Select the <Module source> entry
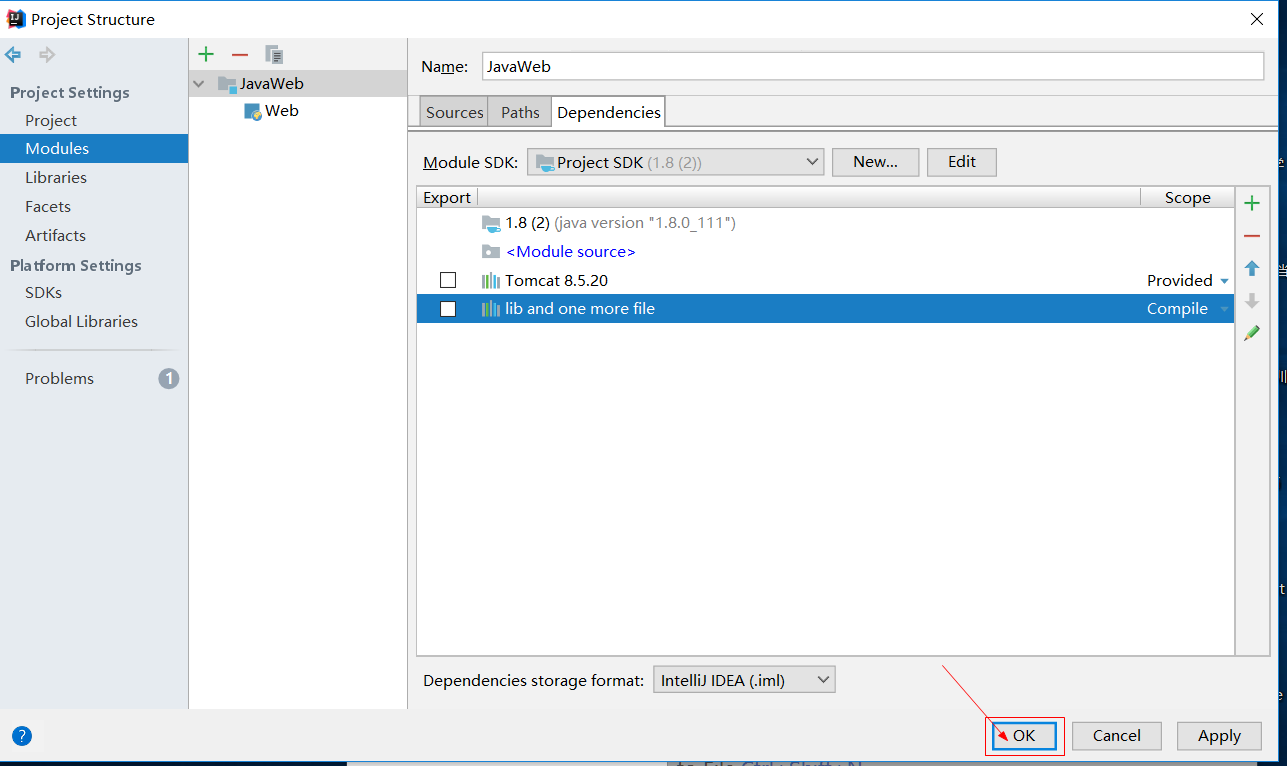The width and height of the screenshot is (1287, 766). (x=571, y=252)
